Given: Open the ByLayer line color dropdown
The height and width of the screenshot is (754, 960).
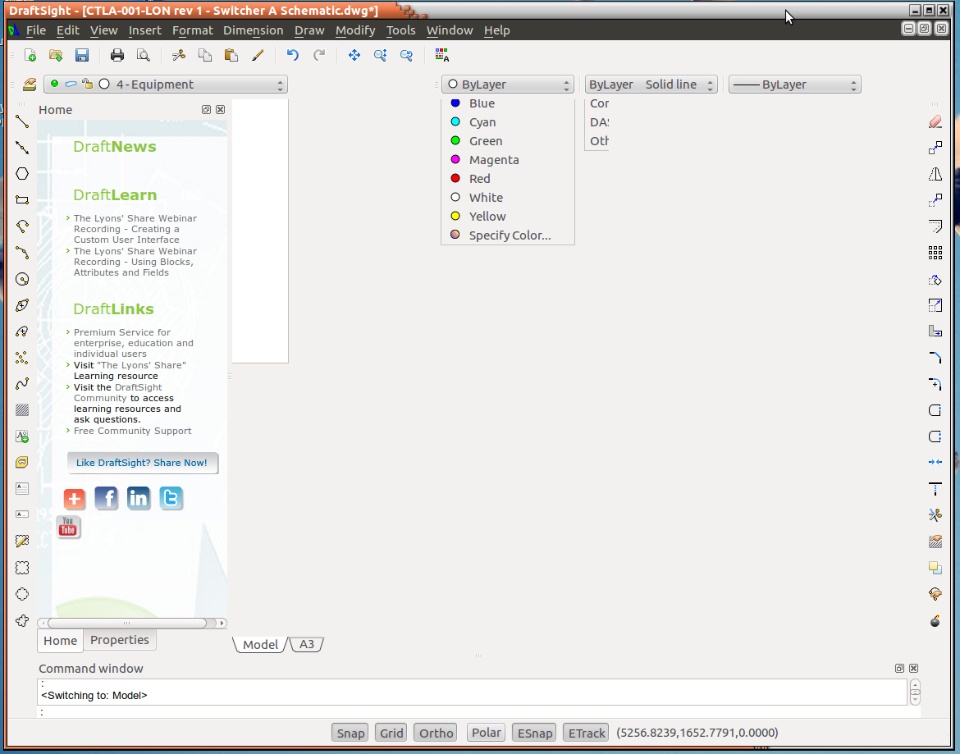Looking at the screenshot, I should pos(508,84).
